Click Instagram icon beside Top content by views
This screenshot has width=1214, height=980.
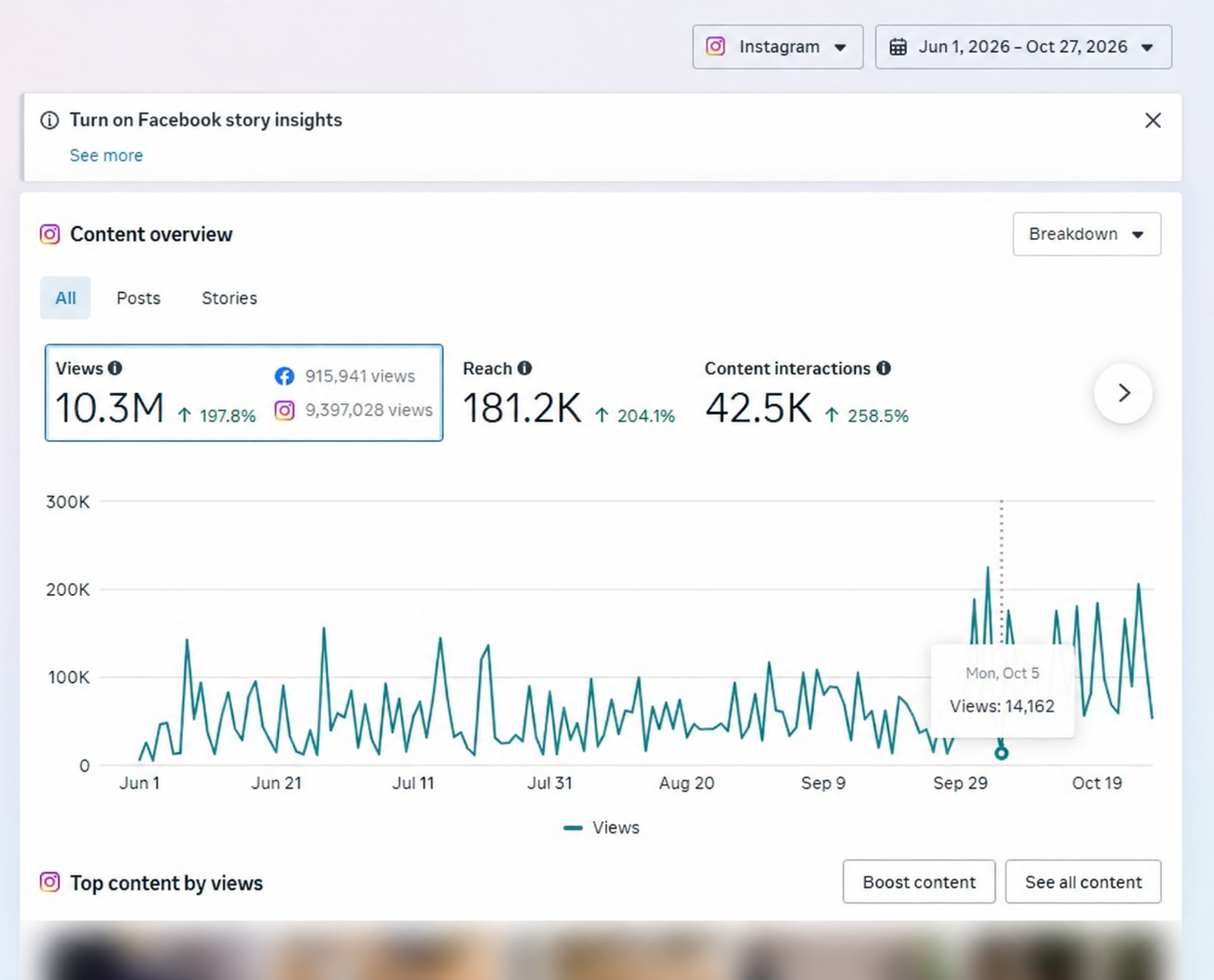click(50, 883)
